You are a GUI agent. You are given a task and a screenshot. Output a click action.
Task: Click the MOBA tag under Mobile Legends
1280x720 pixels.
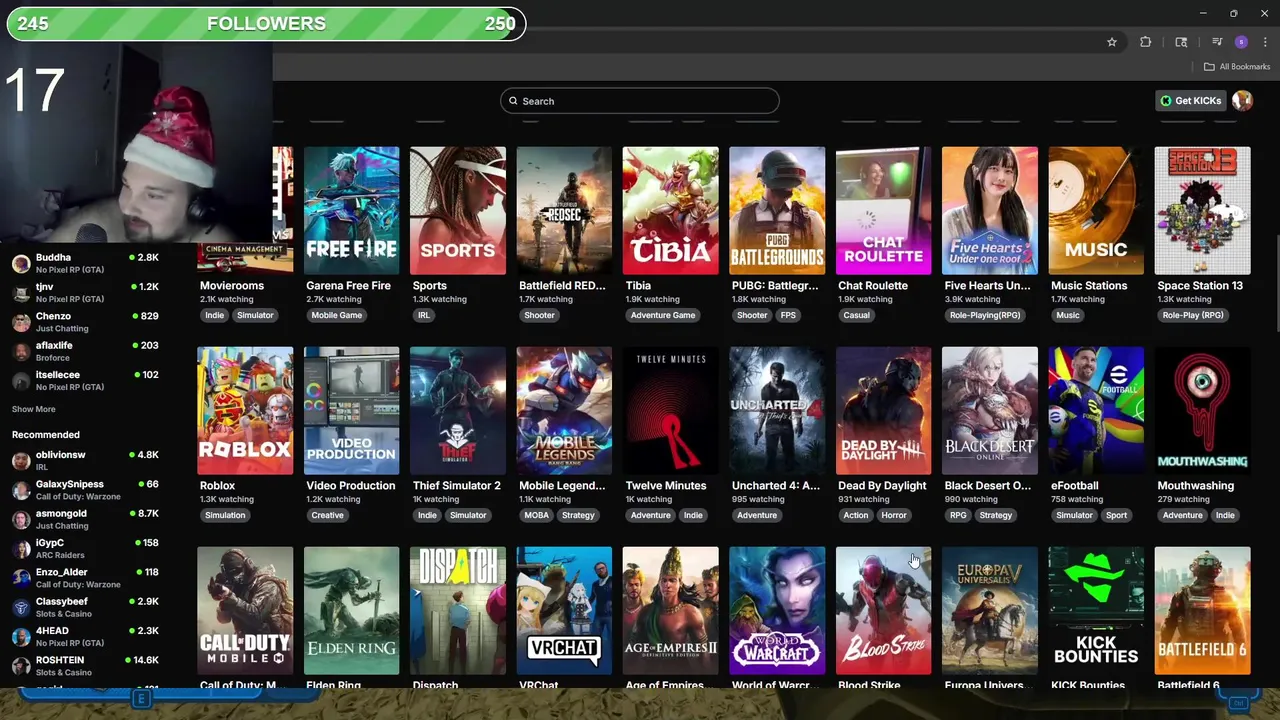(x=536, y=515)
